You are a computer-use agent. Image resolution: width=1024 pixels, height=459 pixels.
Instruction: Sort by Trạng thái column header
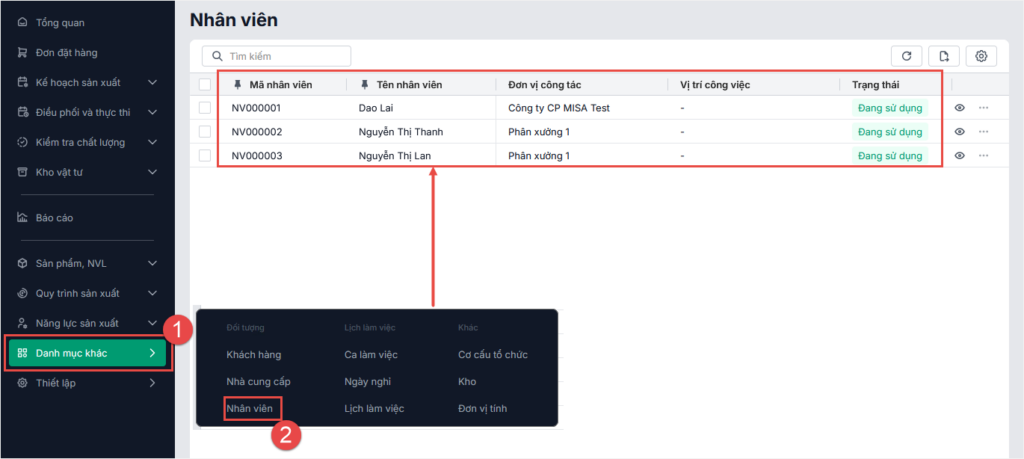(876, 84)
